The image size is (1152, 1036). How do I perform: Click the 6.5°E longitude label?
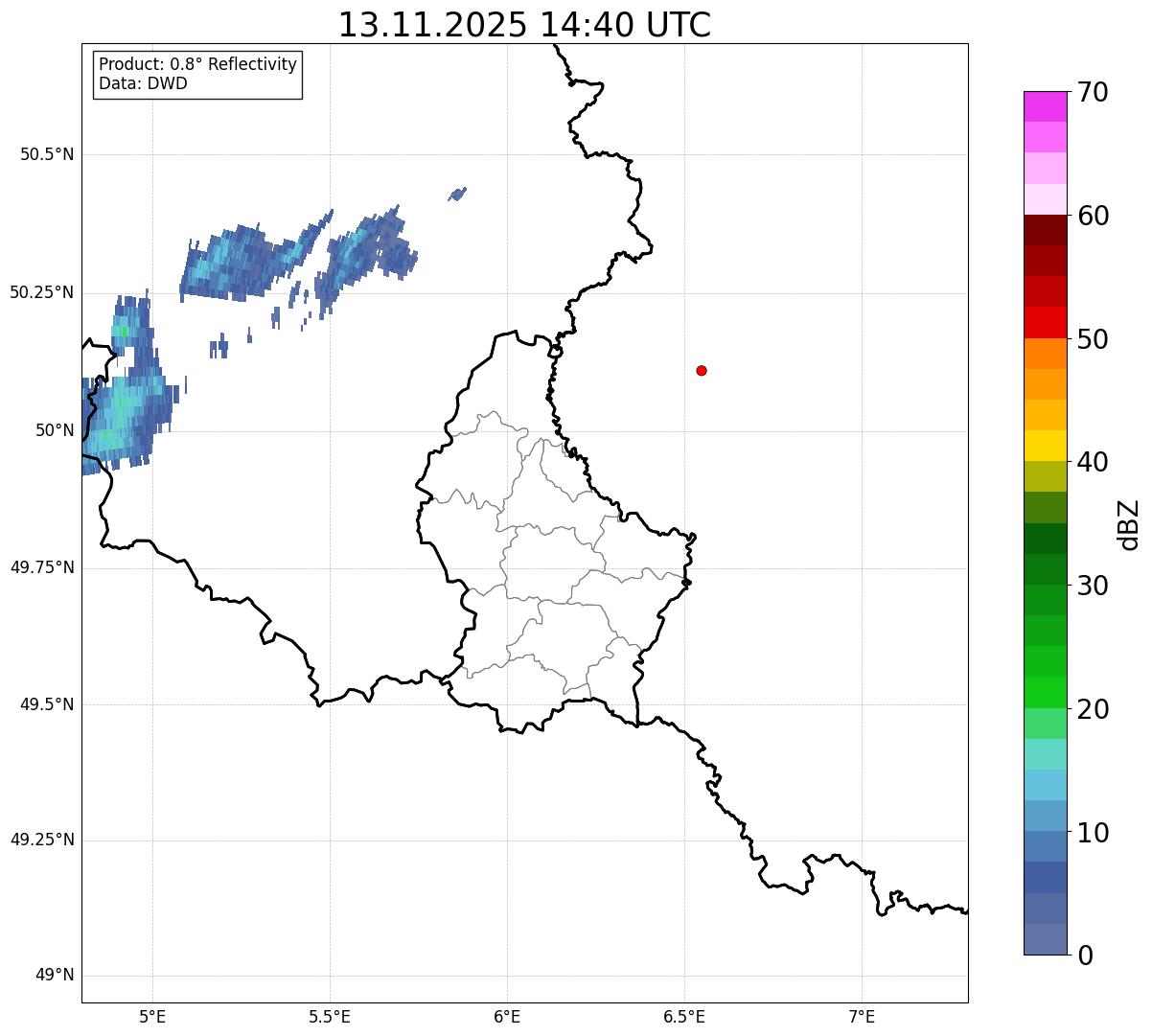click(684, 1016)
